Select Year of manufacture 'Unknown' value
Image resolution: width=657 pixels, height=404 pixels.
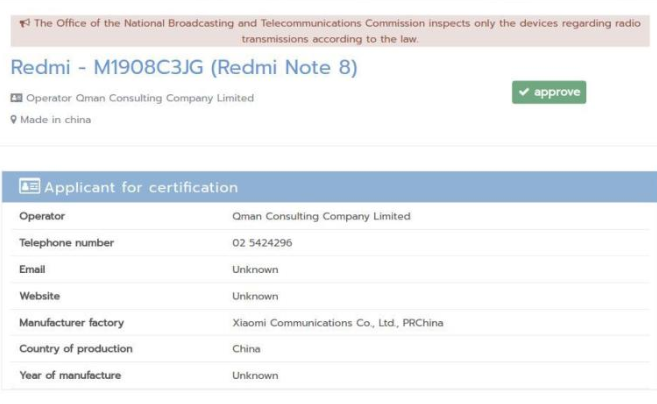click(x=255, y=376)
